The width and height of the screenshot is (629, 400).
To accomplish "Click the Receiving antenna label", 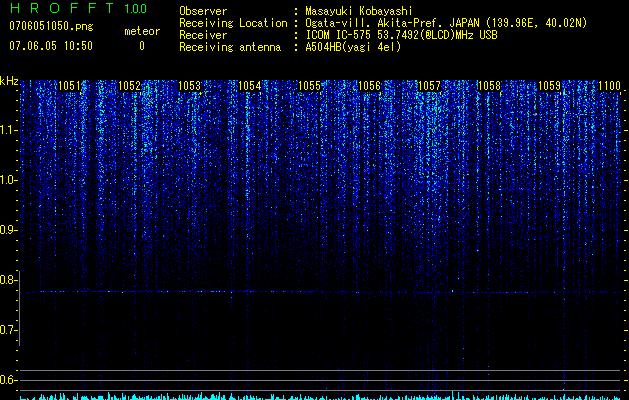I will tap(230, 47).
